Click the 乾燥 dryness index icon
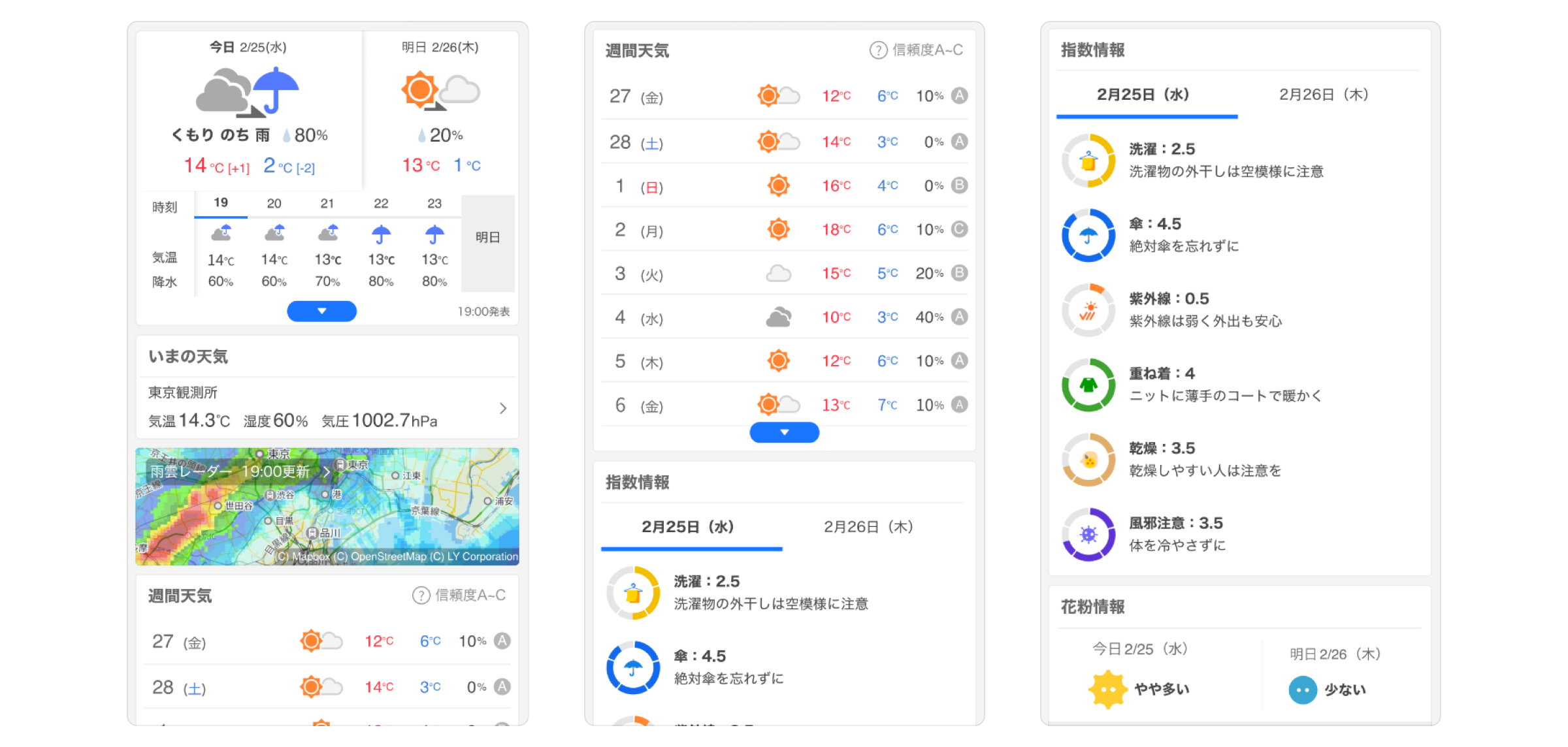 pos(1088,459)
